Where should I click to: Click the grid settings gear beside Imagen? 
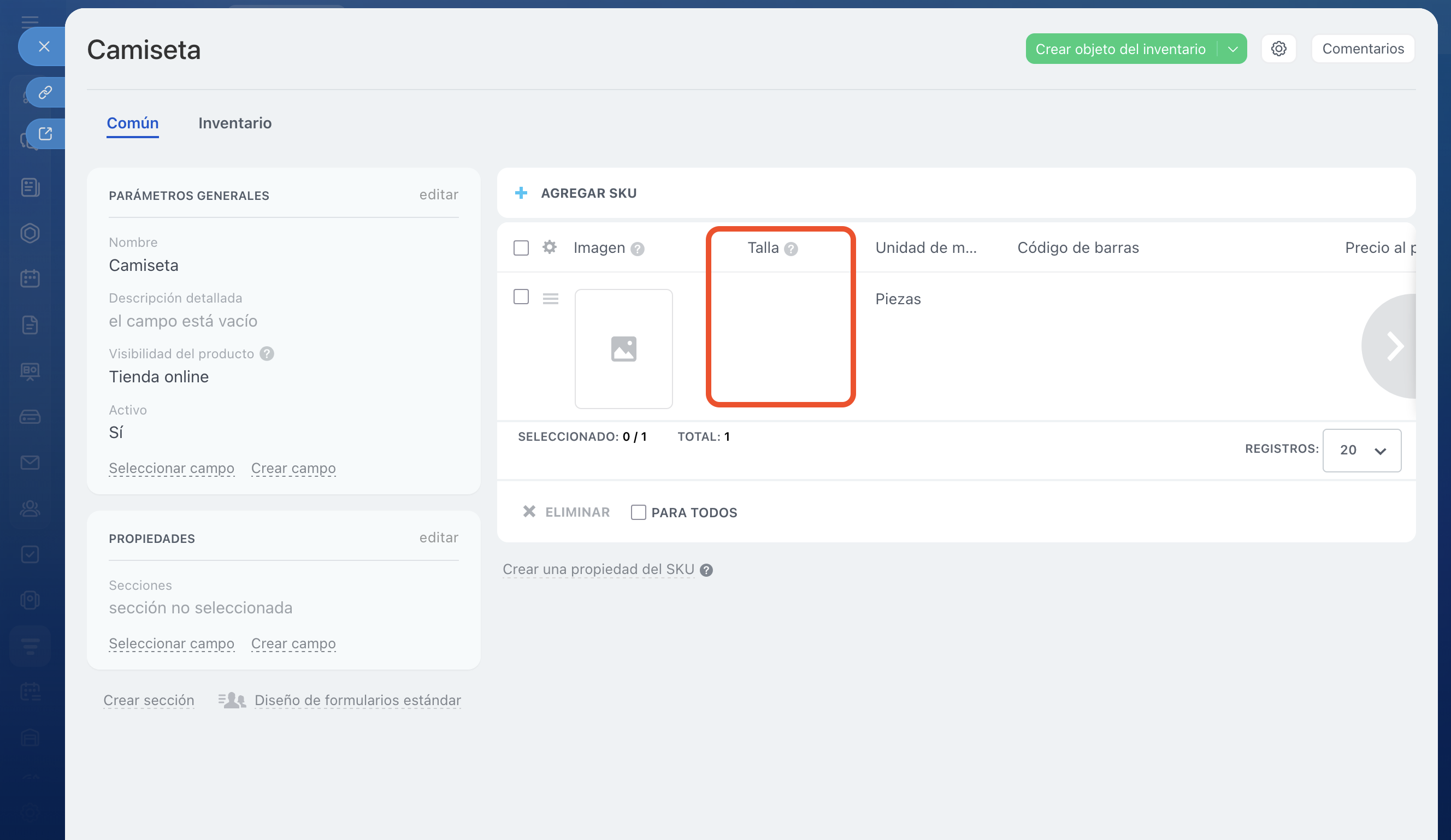549,247
